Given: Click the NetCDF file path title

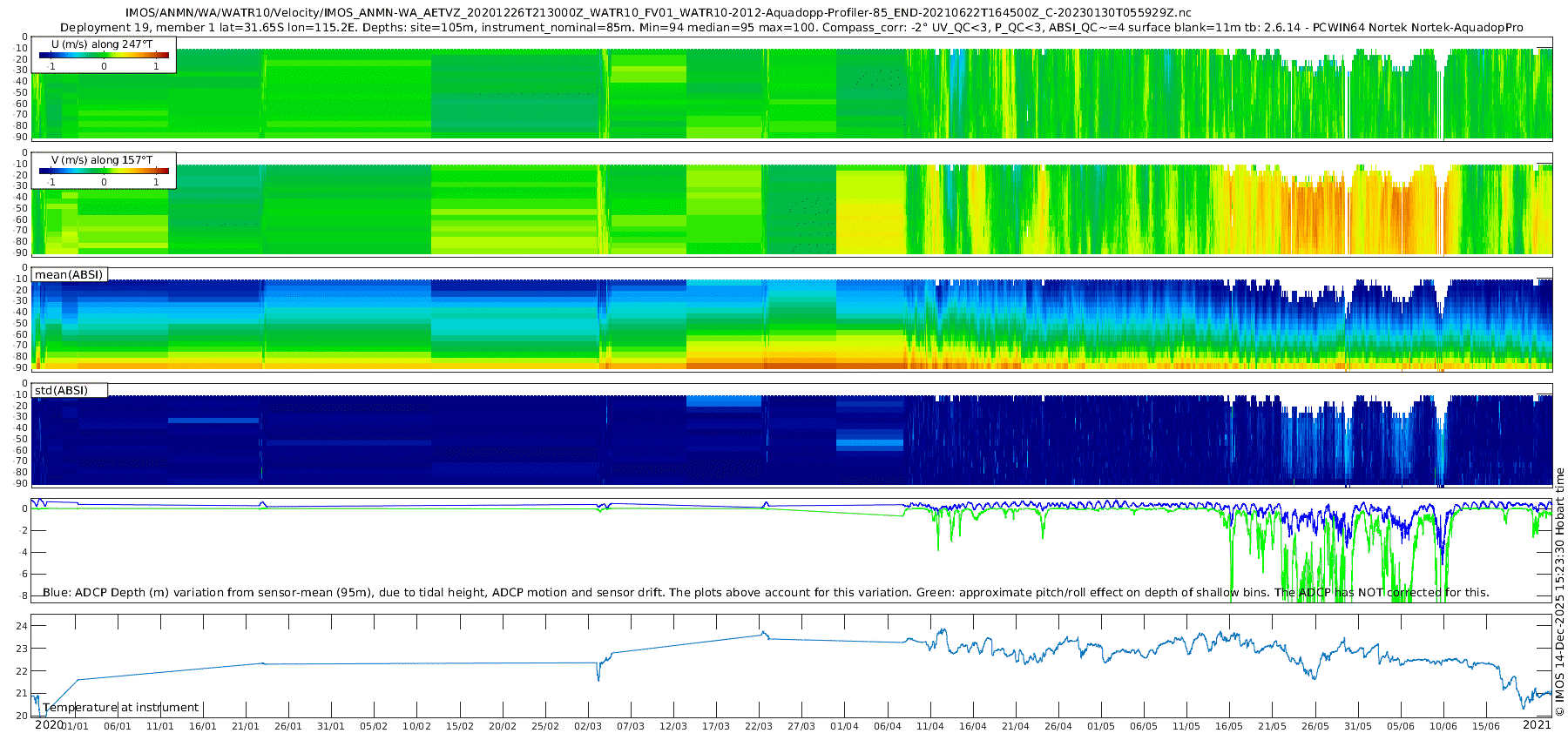Looking at the screenshot, I should point(658,13).
